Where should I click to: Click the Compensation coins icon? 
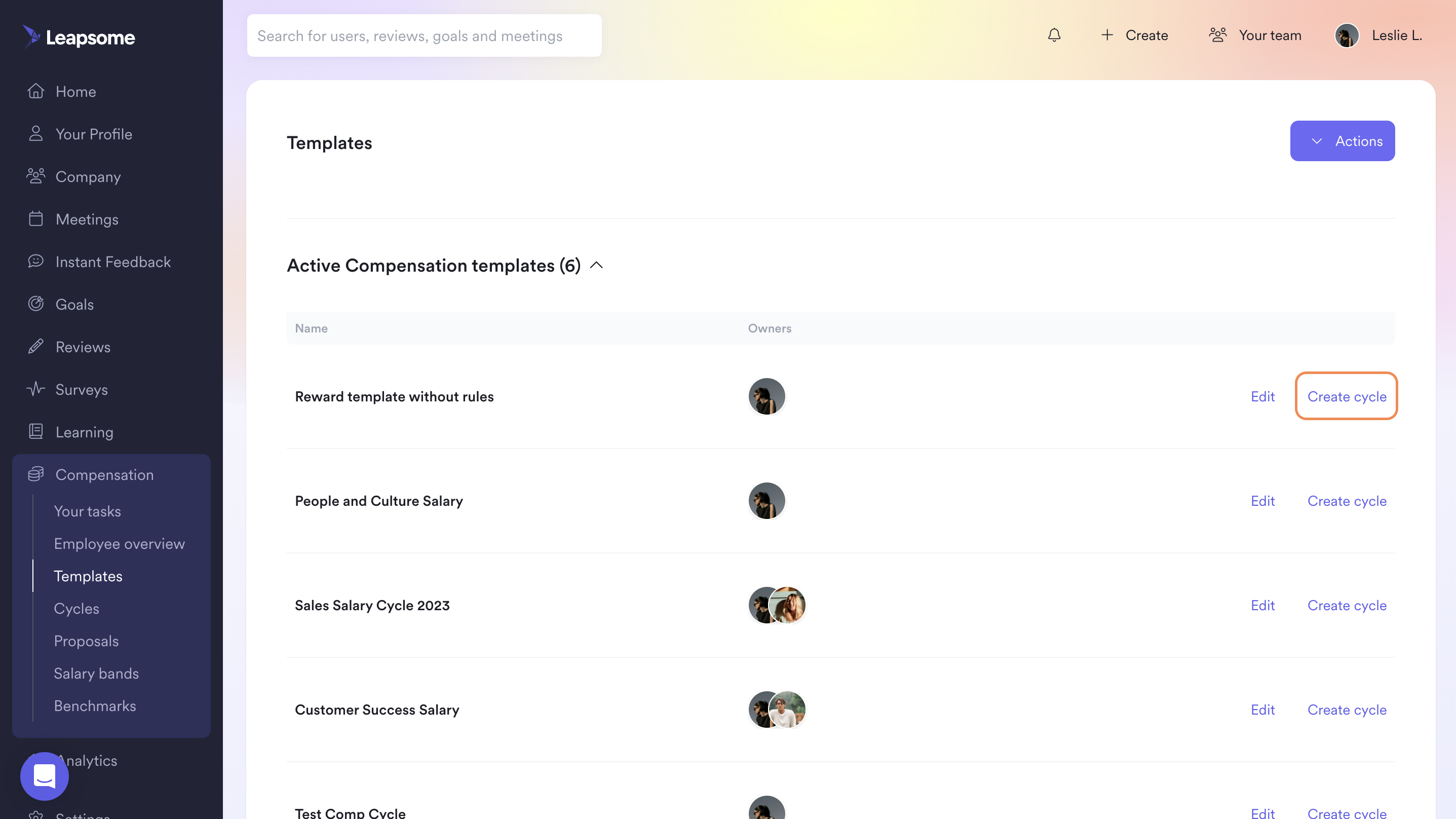[35, 474]
